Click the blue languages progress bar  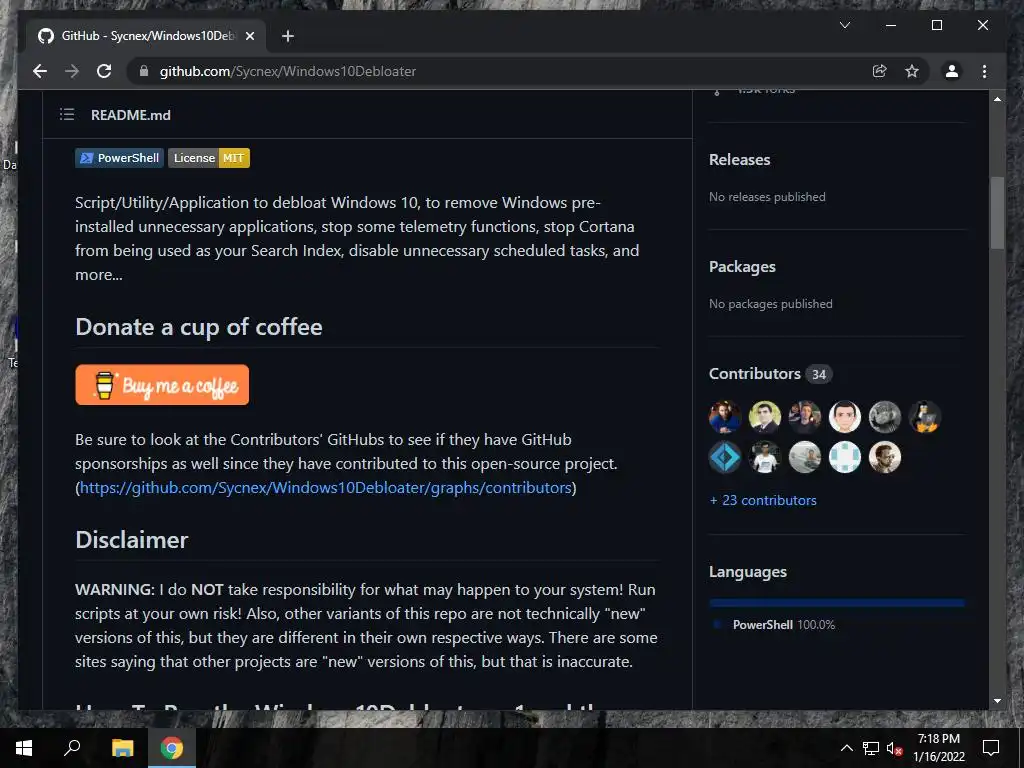[837, 603]
